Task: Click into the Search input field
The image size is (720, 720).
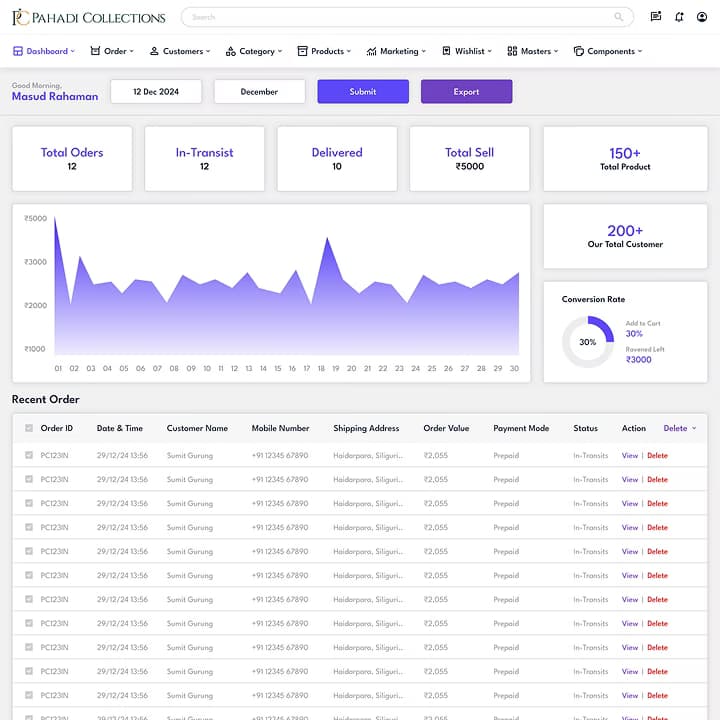Action: pyautogui.click(x=400, y=17)
